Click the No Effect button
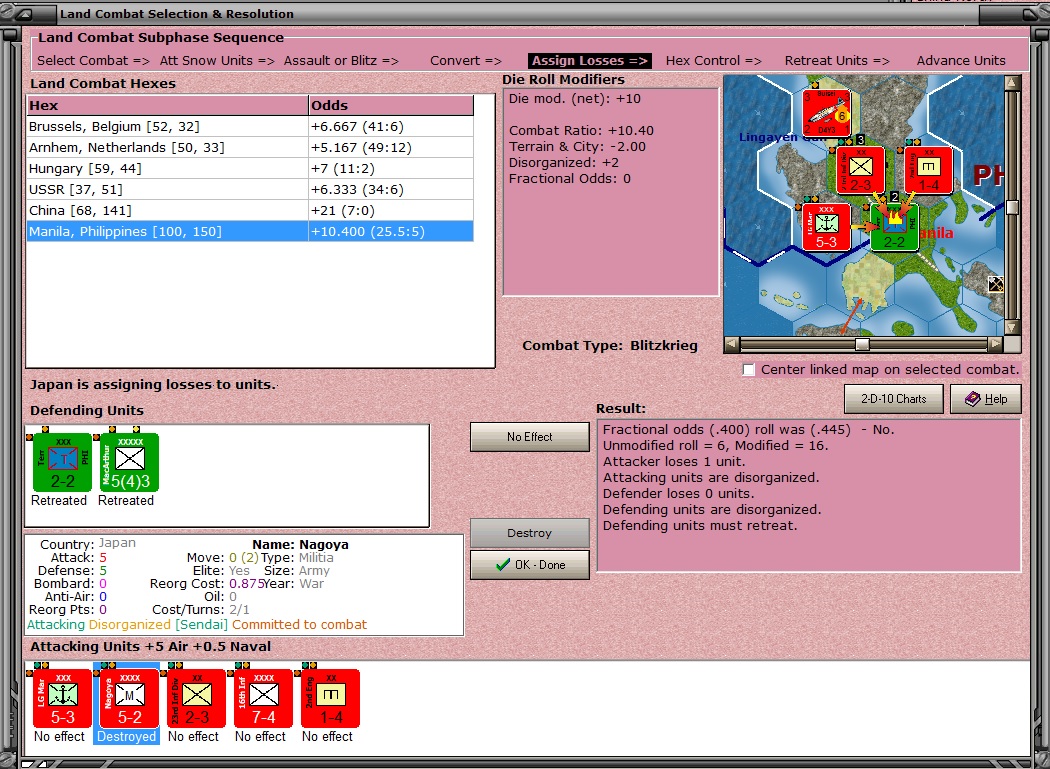 [530, 437]
